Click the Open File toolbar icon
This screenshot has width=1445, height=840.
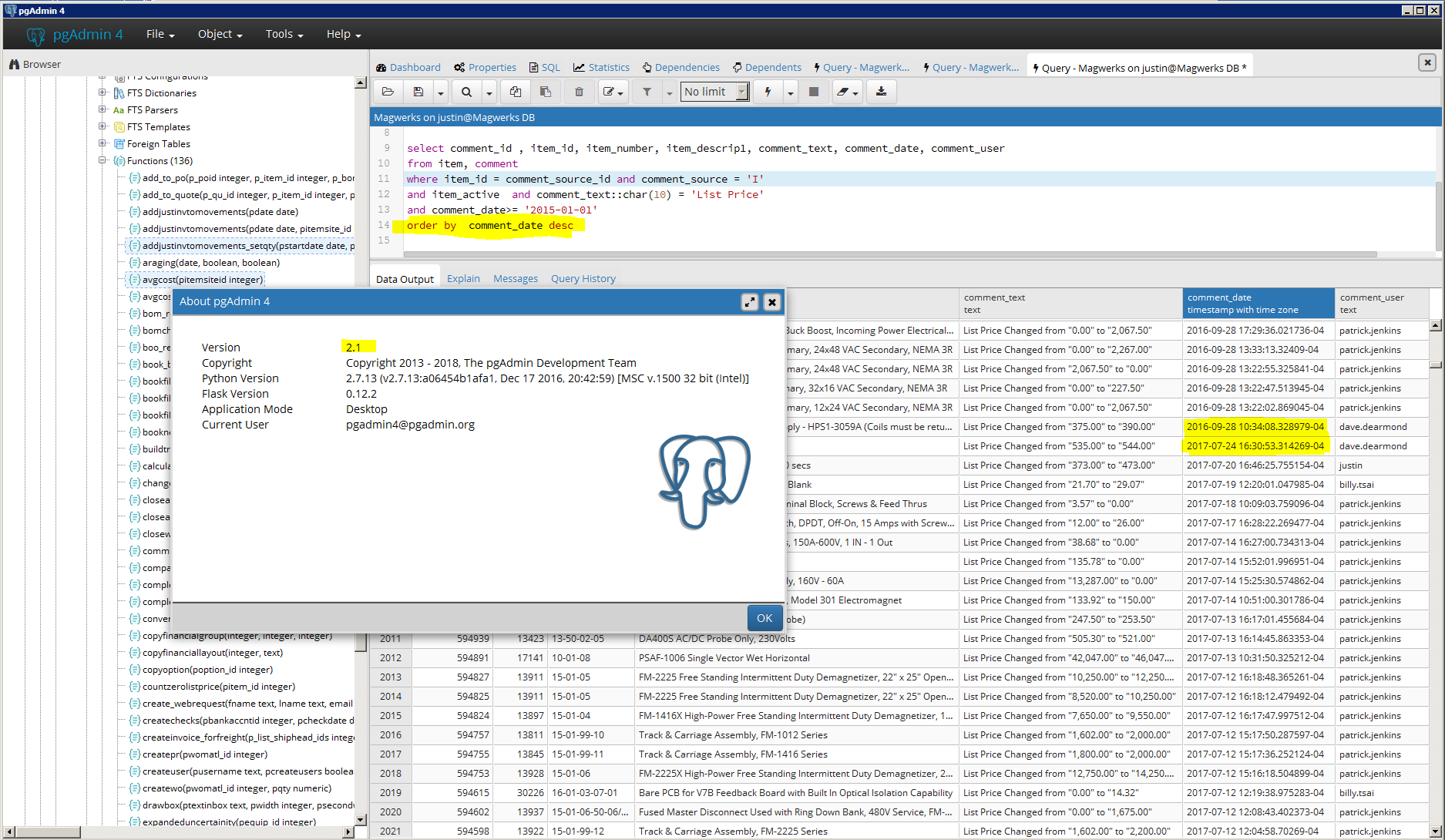(x=388, y=92)
